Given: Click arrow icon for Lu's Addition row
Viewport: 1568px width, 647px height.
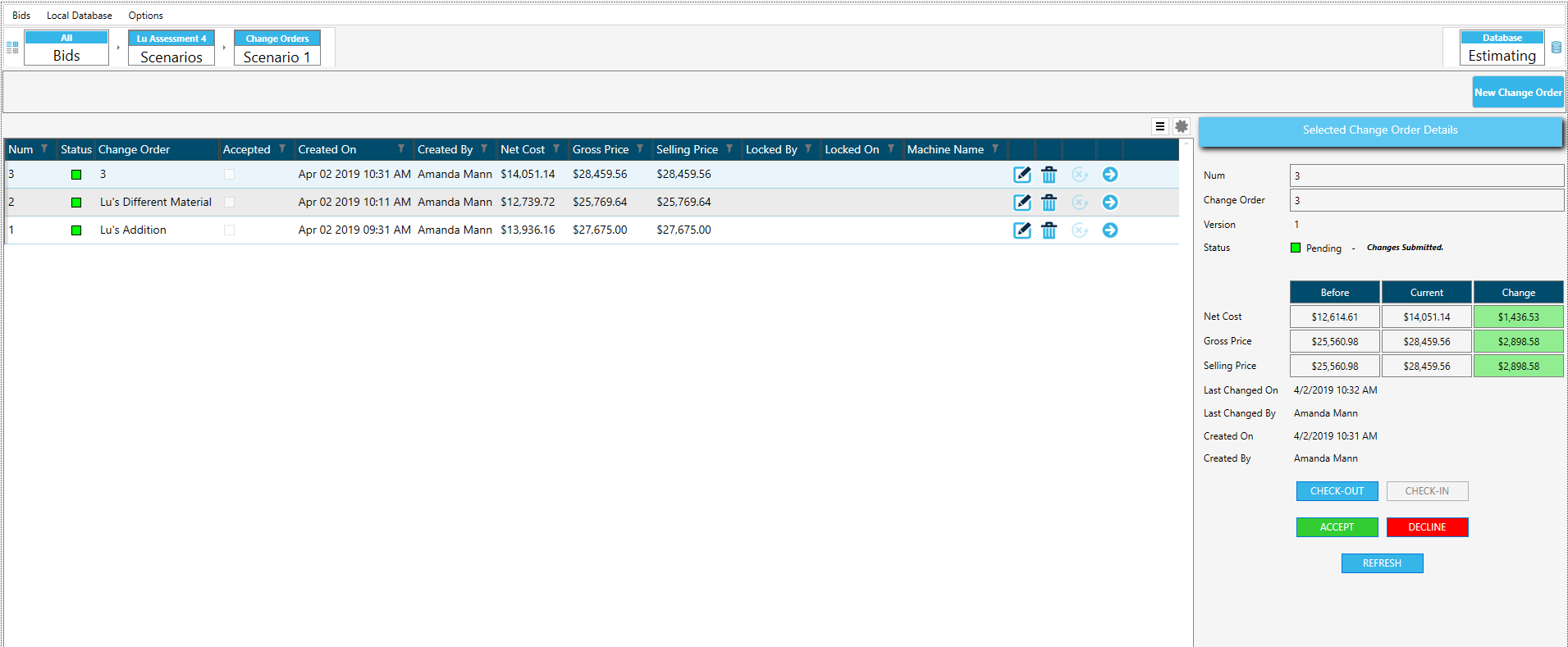Looking at the screenshot, I should (1109, 230).
